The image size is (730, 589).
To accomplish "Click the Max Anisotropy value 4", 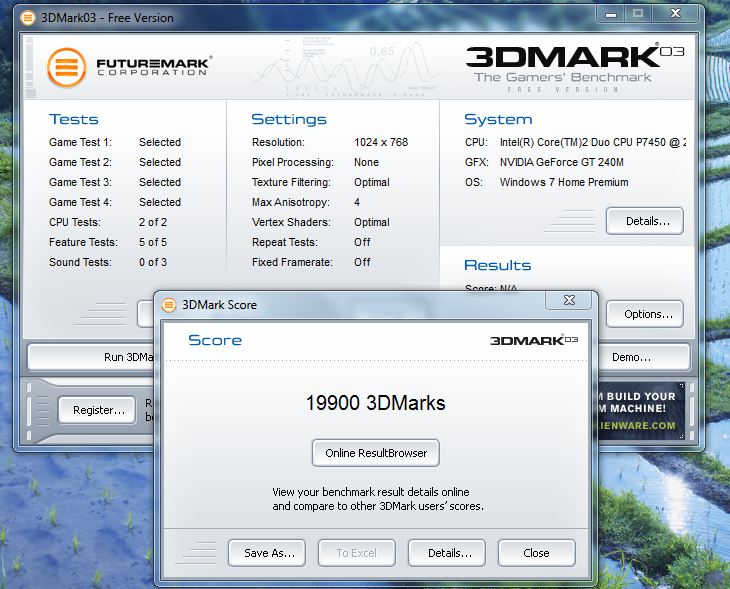I will click(357, 202).
